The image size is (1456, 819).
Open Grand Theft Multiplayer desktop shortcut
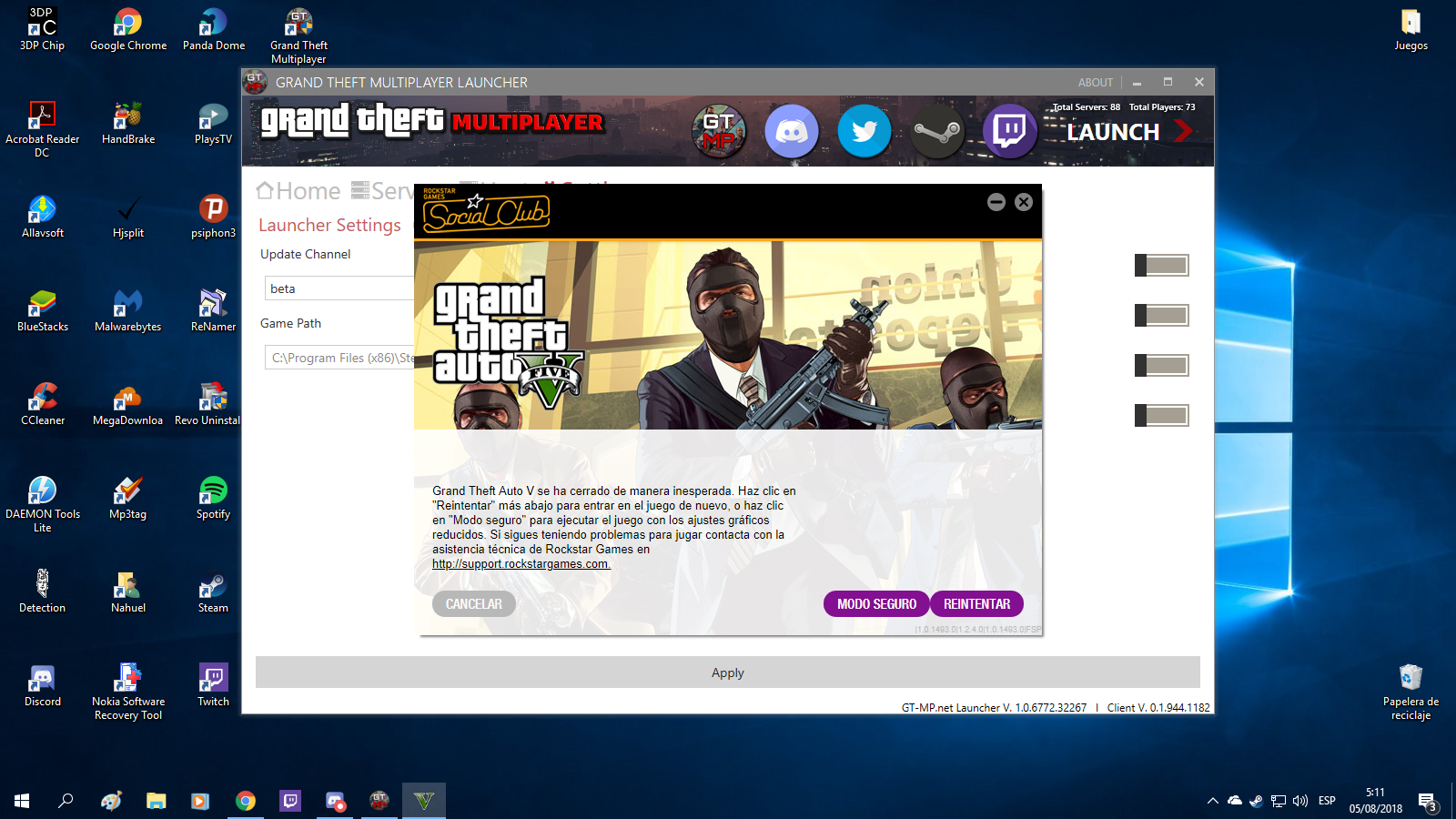(298, 35)
